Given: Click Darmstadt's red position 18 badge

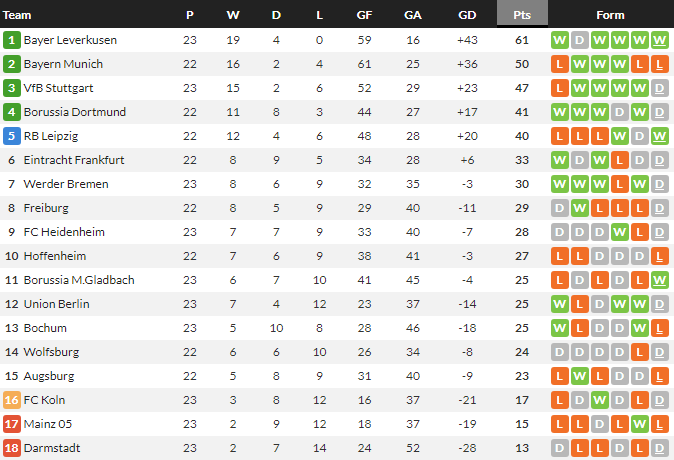Looking at the screenshot, I should pos(12,448).
